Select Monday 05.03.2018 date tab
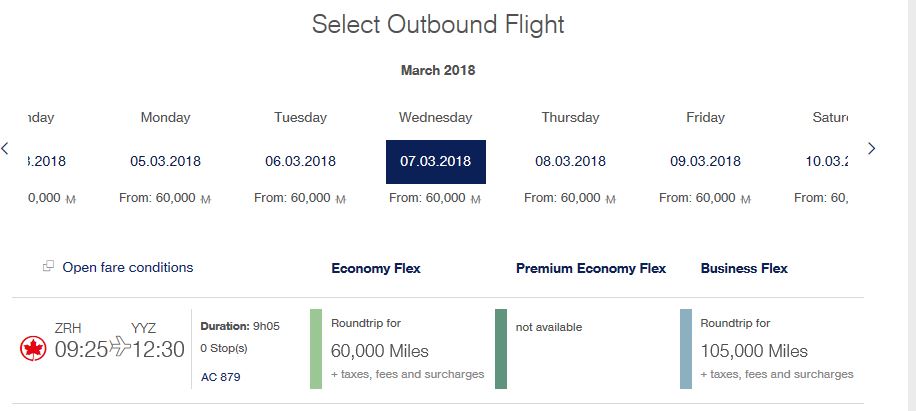This screenshot has width=916, height=411. pos(165,161)
